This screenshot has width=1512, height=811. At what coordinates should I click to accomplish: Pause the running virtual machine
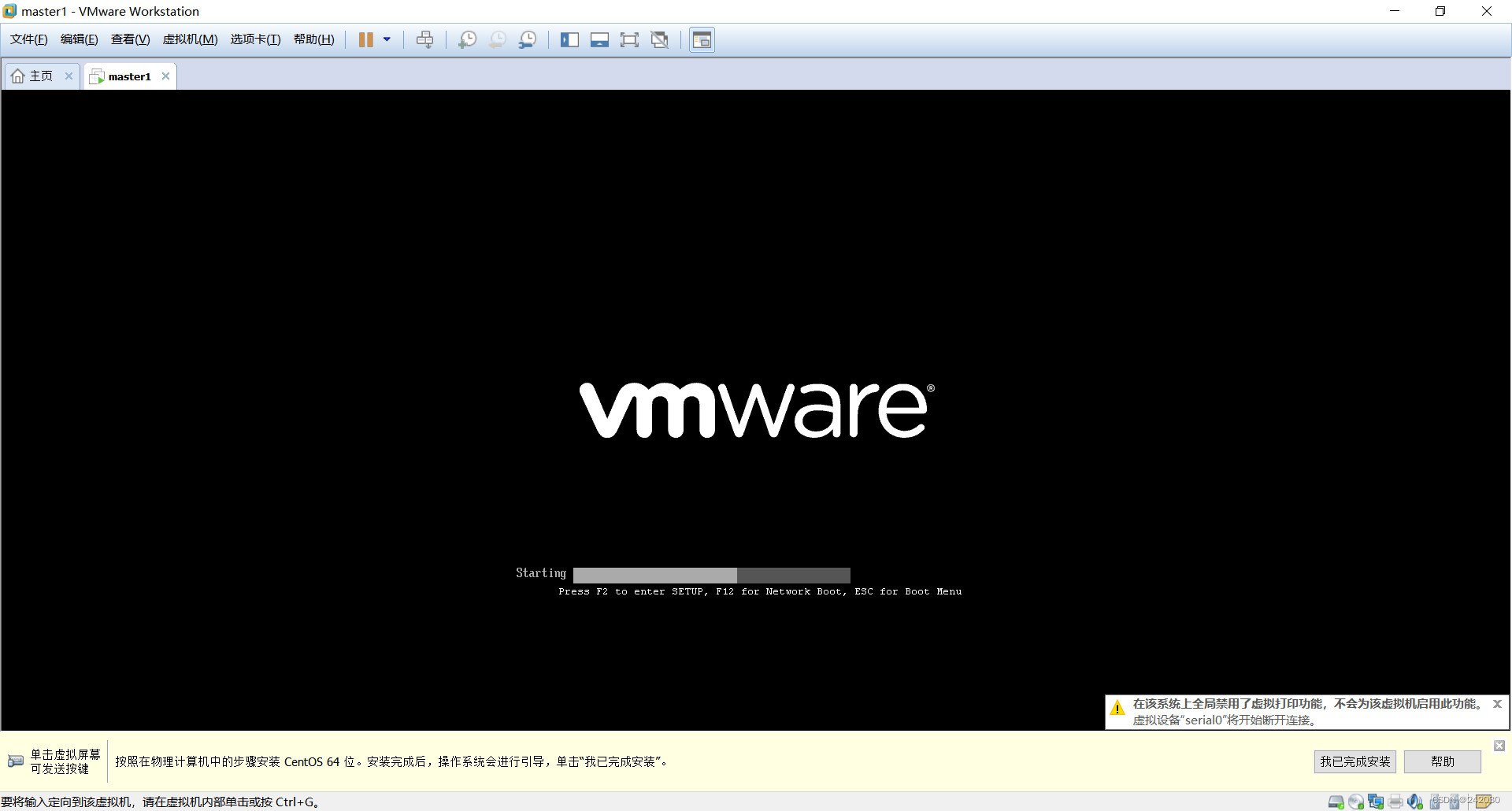point(366,39)
